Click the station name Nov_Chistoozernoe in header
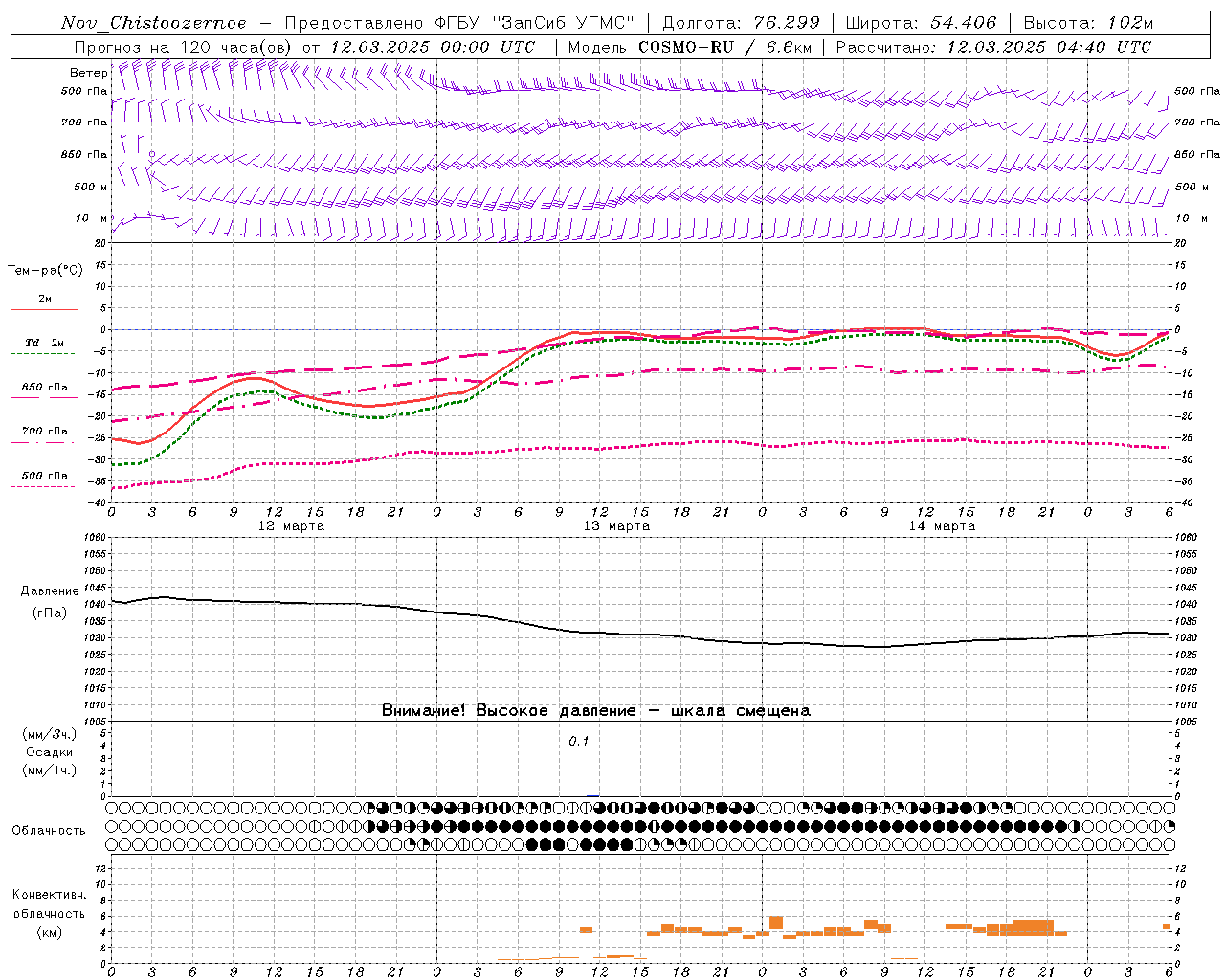Viewport: 1225px width, 980px height. coord(154,23)
